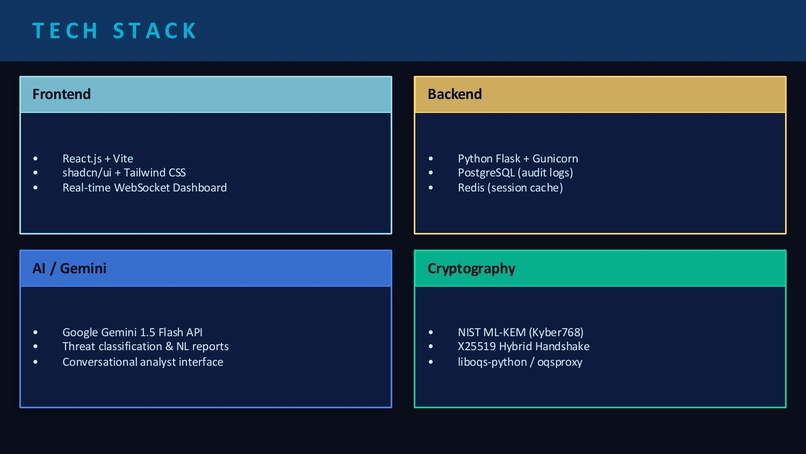Click bullet point before NIST ML-KEM
The width and height of the screenshot is (806, 454).
[431, 333]
